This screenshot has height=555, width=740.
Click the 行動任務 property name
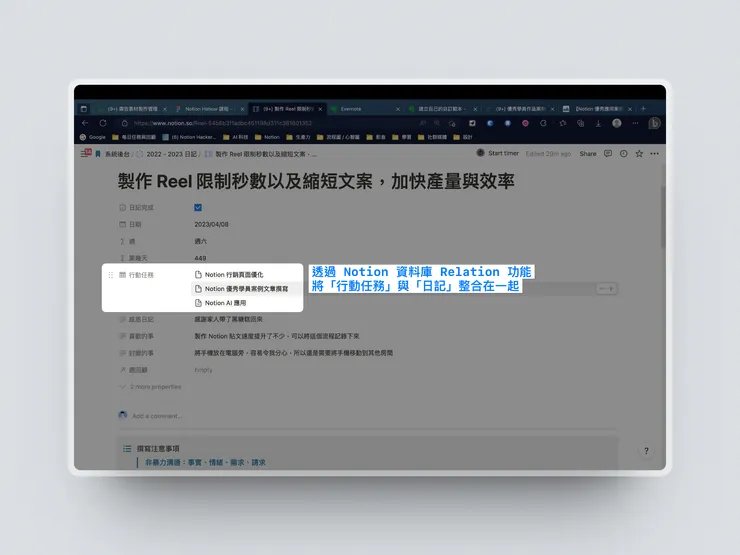(141, 275)
